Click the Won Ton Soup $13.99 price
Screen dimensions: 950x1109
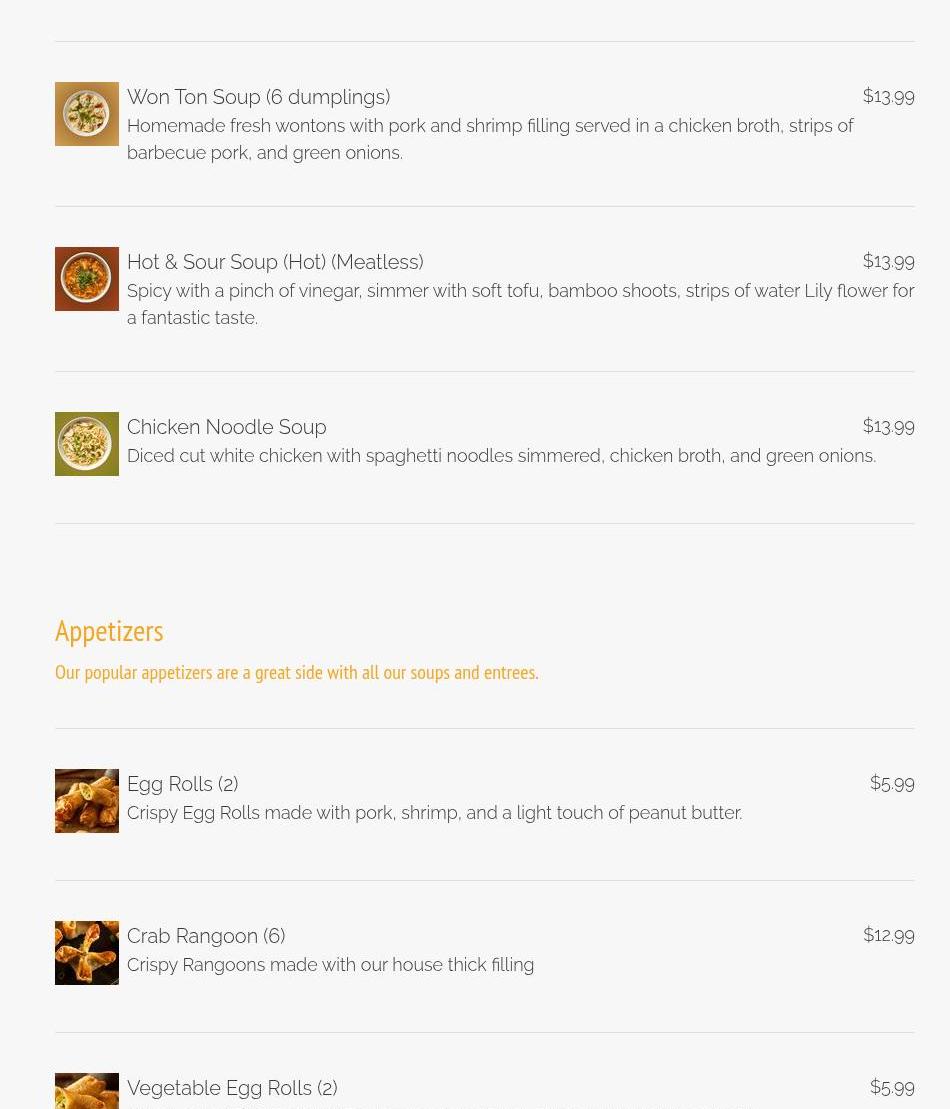pyautogui.click(x=888, y=96)
